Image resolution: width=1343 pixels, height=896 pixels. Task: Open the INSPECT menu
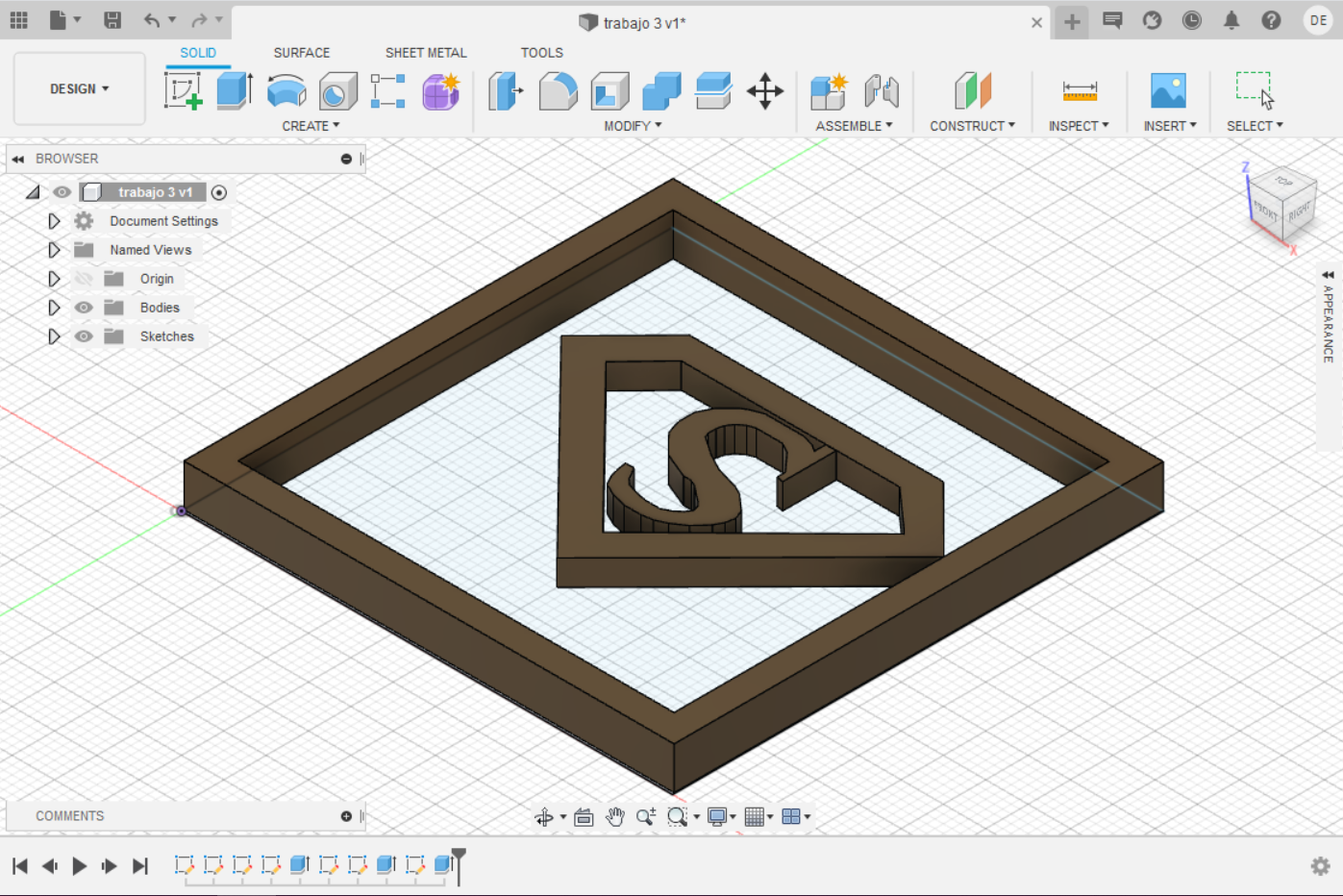(x=1079, y=126)
